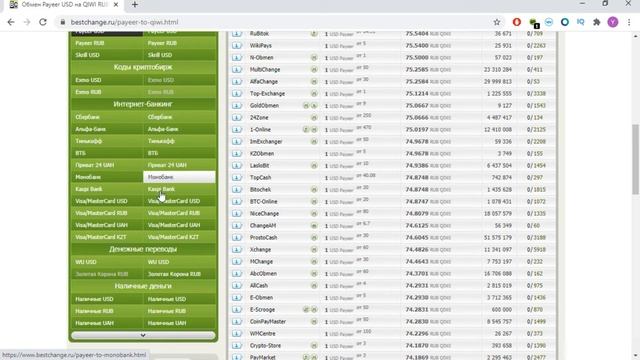Select highlighted Монобанк in receive column
The width and height of the screenshot is (640, 360).
coord(180,177)
